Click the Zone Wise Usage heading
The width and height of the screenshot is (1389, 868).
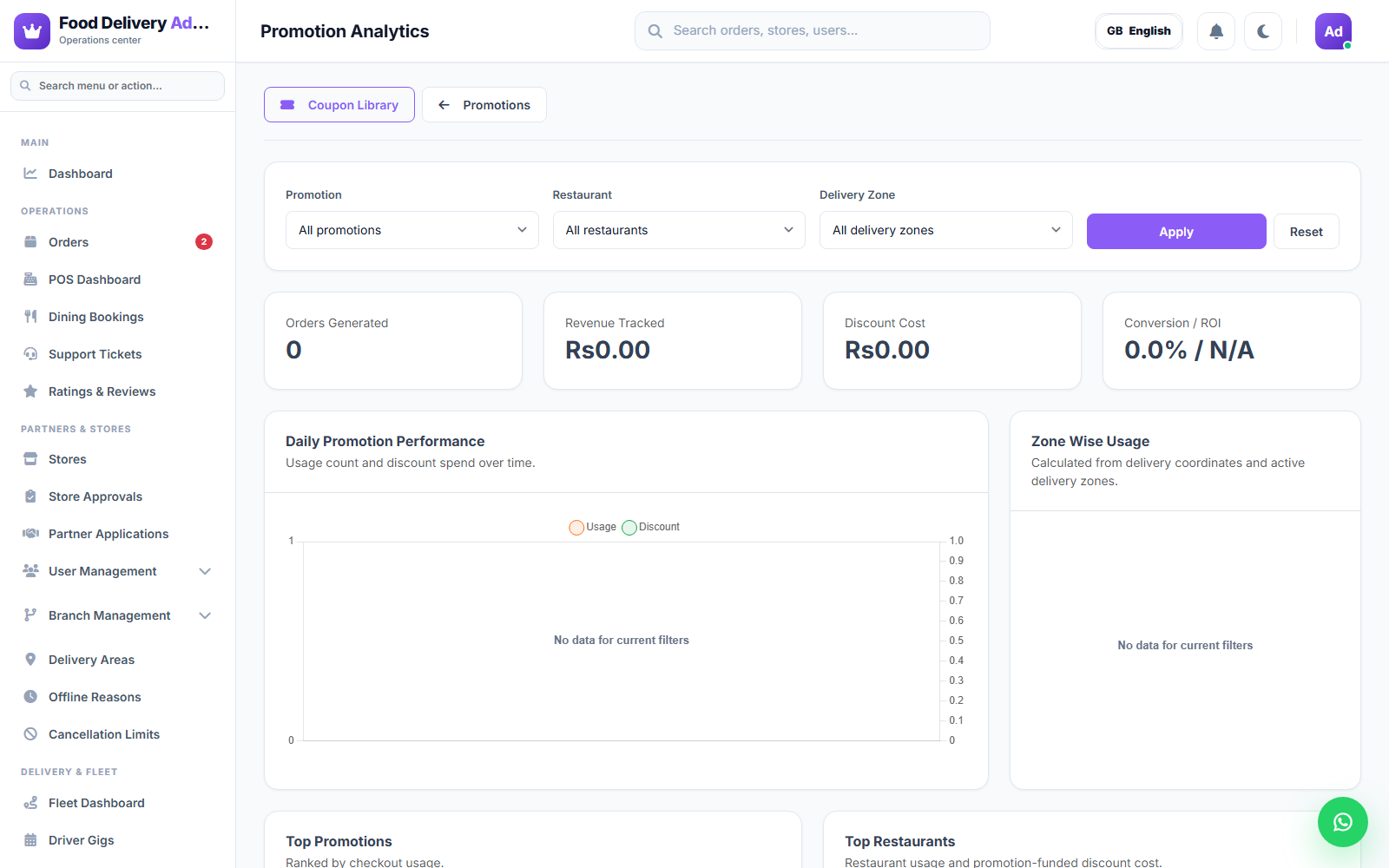[x=1090, y=441]
